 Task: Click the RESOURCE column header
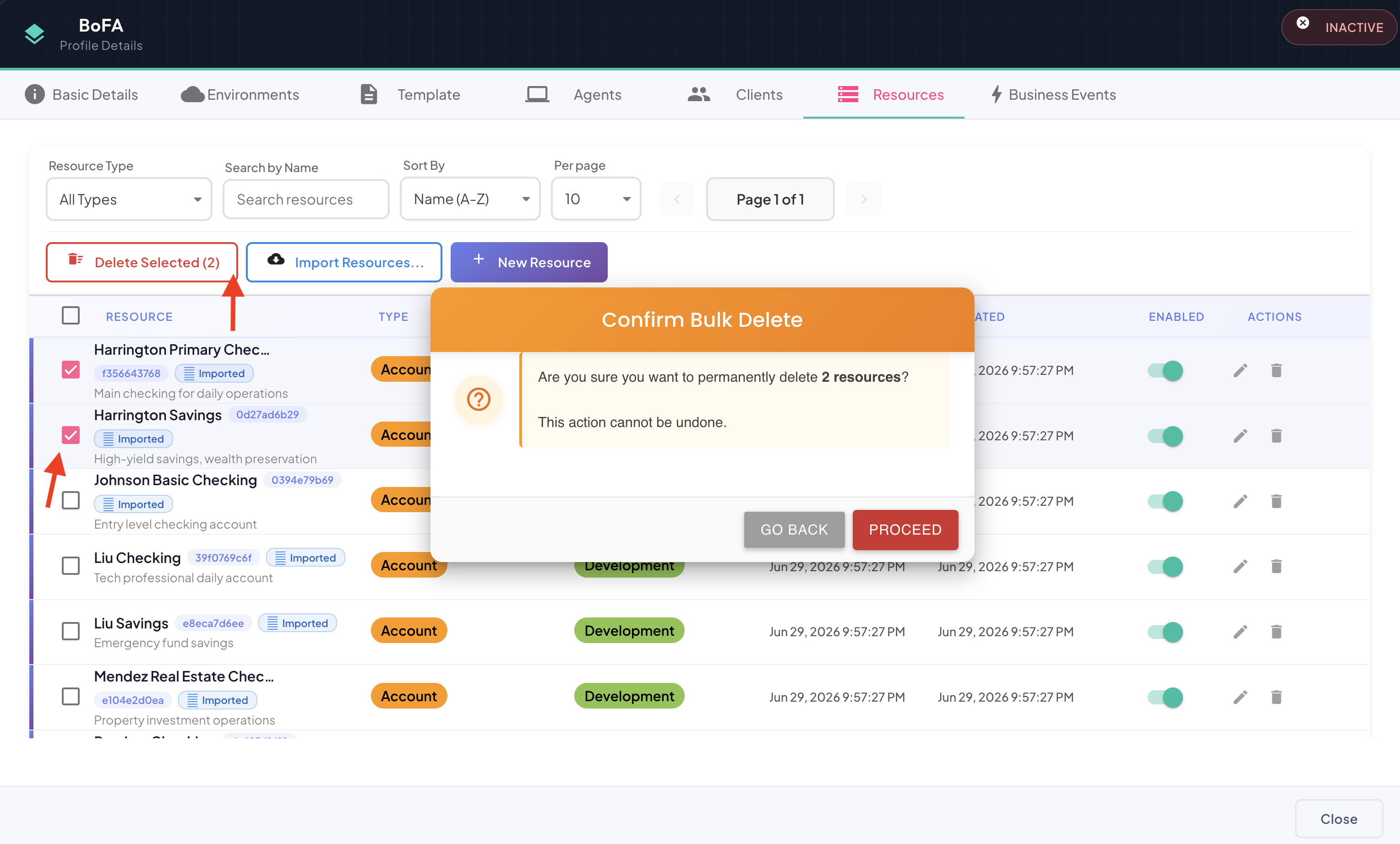pyautogui.click(x=139, y=316)
